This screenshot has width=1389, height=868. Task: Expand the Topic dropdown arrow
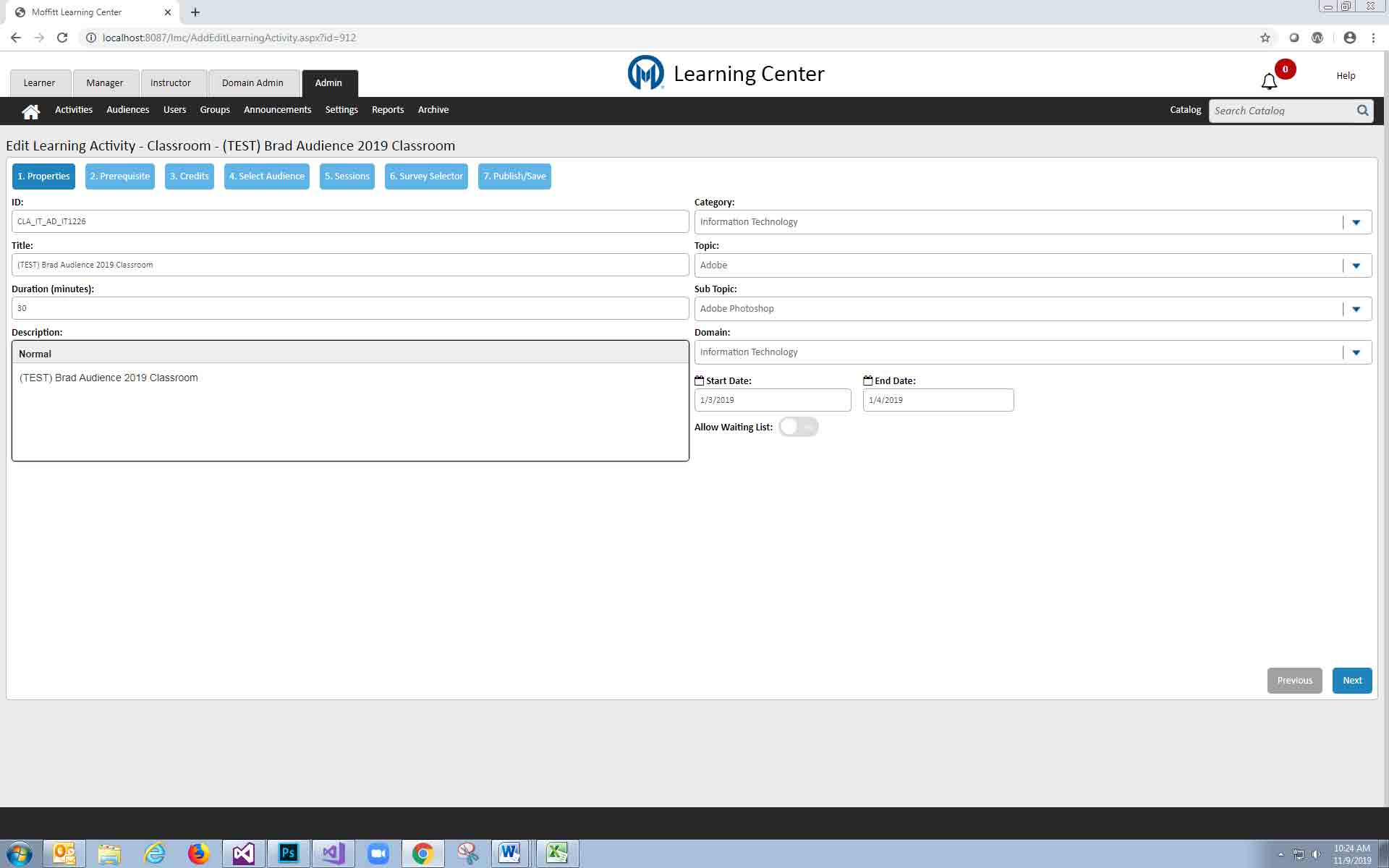(x=1356, y=265)
